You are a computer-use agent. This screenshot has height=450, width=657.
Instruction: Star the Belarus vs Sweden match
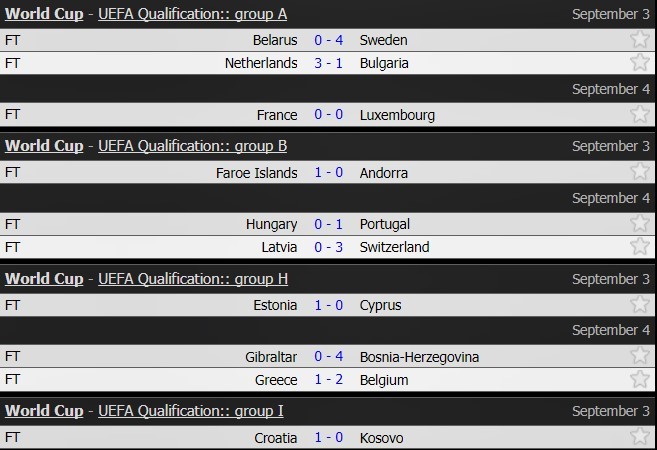click(x=640, y=40)
